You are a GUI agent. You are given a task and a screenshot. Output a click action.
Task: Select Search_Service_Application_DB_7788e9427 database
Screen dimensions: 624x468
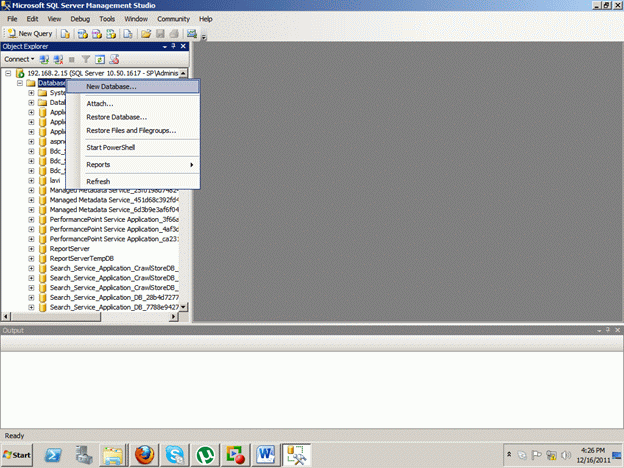(114, 307)
